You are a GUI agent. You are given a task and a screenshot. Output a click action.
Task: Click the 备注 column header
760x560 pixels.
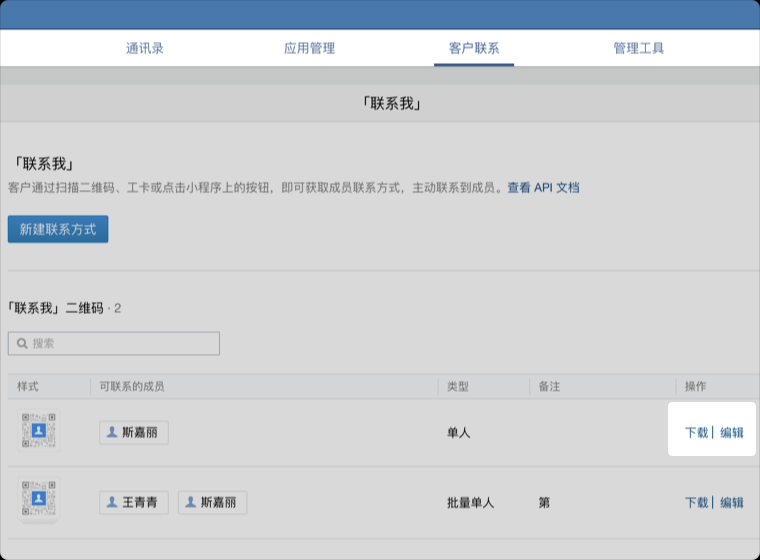[549, 386]
